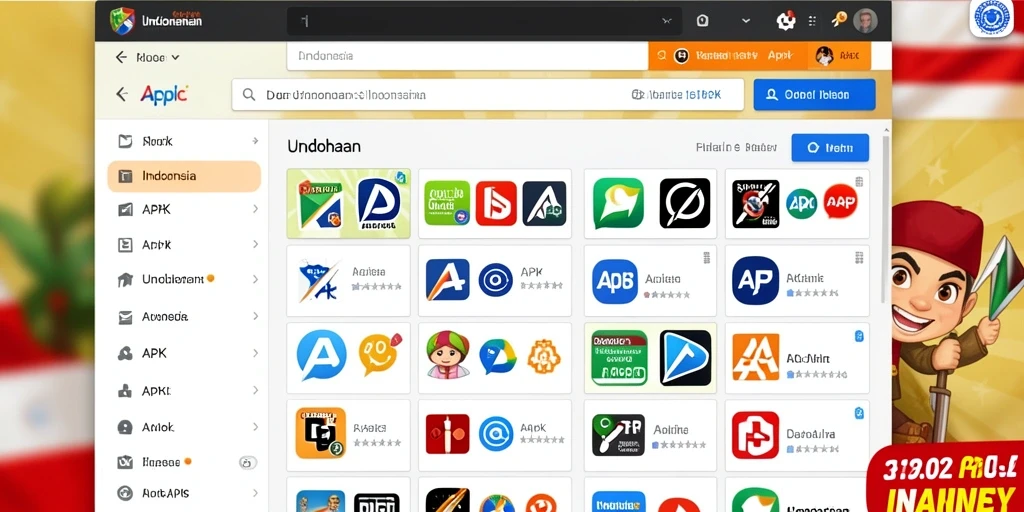Select the Anlok sidebar item
This screenshot has width=1024, height=512.
click(184, 427)
